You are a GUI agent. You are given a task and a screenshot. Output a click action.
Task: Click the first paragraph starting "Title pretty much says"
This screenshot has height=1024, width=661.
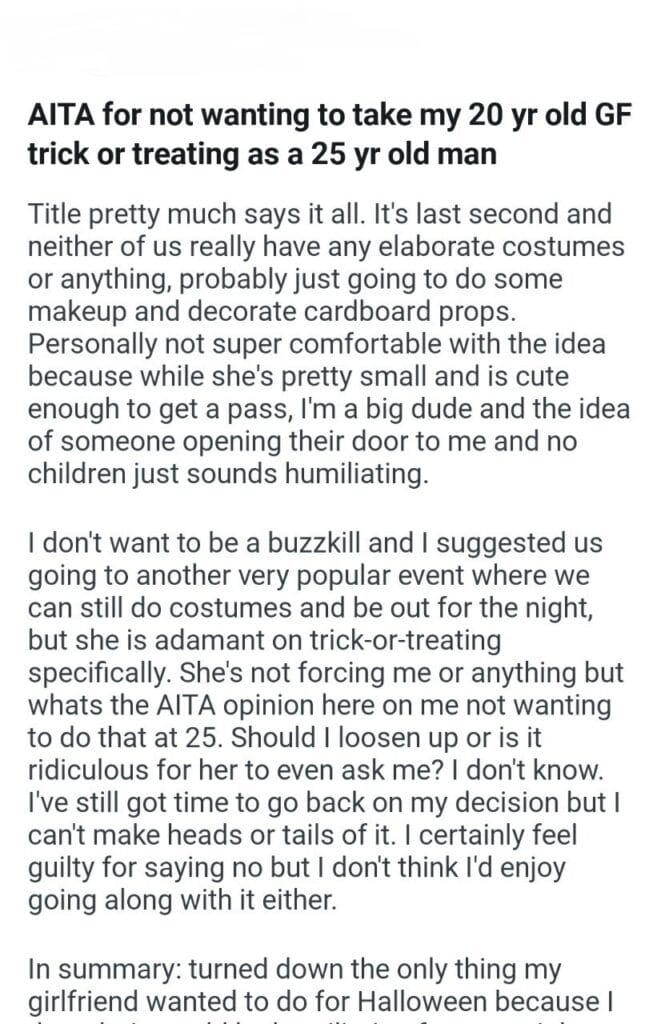tap(322, 345)
